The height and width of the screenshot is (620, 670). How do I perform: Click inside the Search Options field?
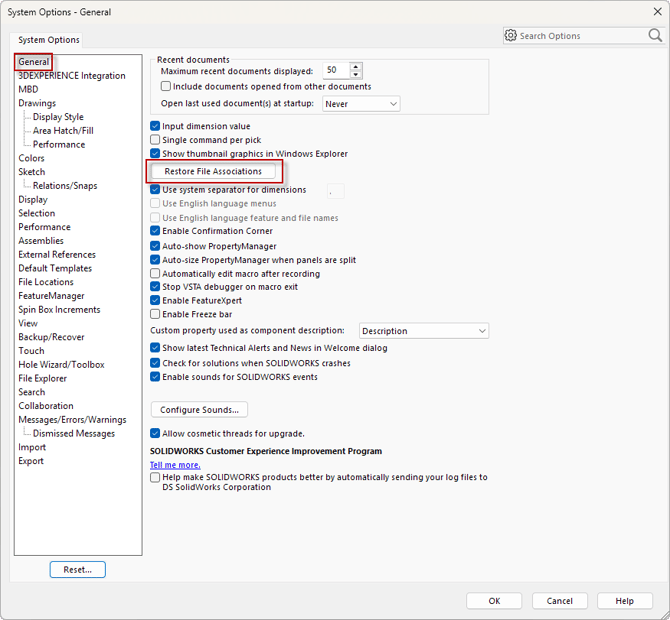(x=580, y=36)
